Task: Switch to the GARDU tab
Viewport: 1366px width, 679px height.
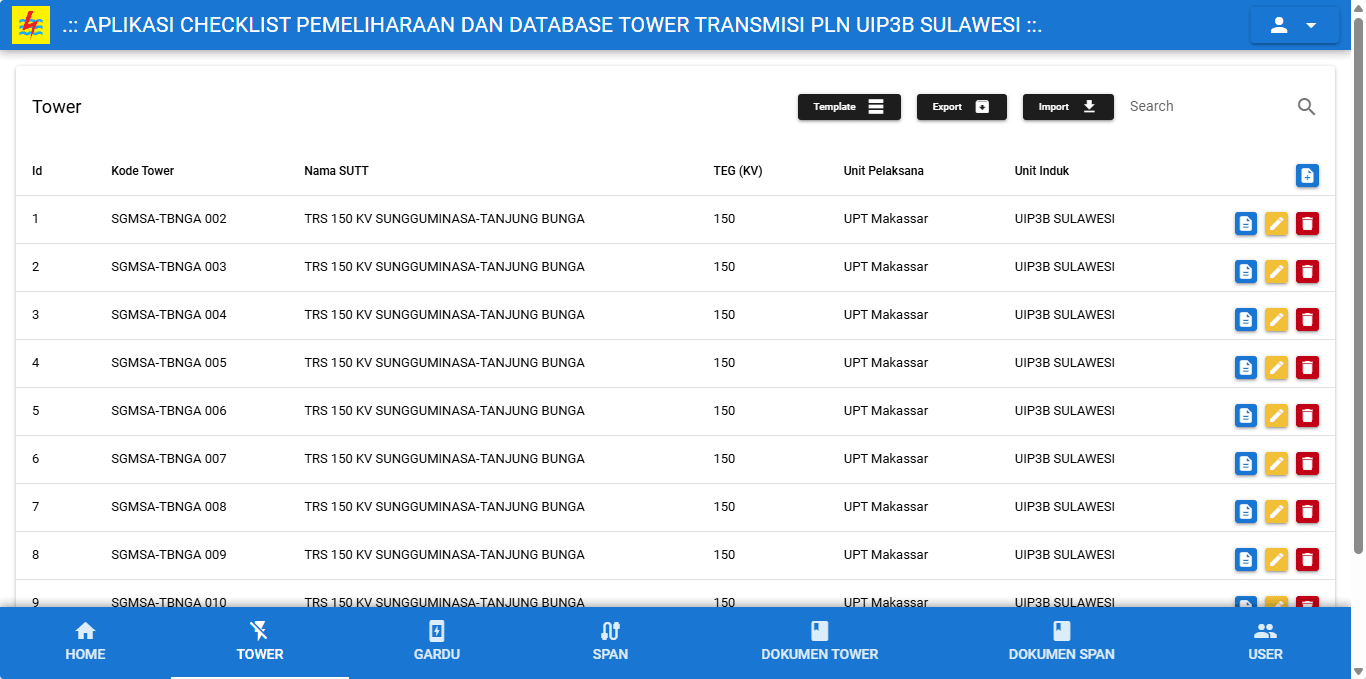Action: pyautogui.click(x=437, y=642)
